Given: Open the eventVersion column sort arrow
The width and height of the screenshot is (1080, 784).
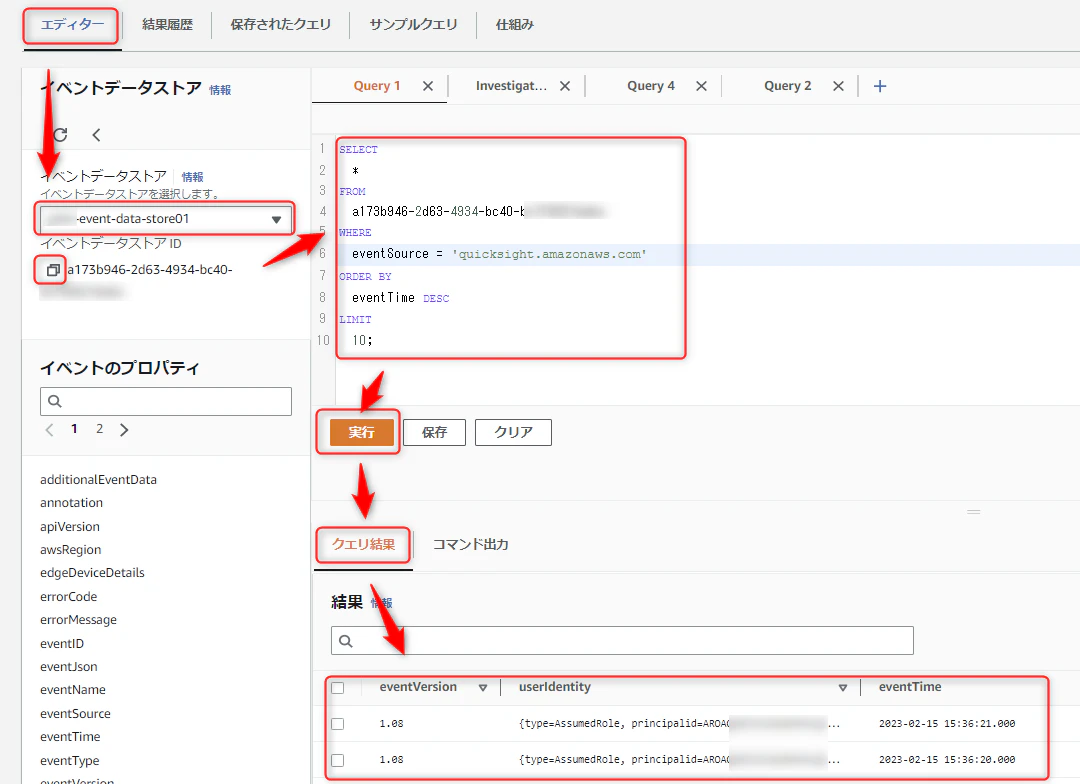Looking at the screenshot, I should (x=483, y=688).
